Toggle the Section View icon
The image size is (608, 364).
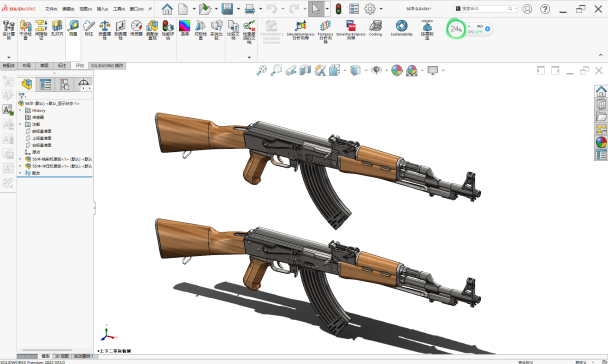click(305, 70)
